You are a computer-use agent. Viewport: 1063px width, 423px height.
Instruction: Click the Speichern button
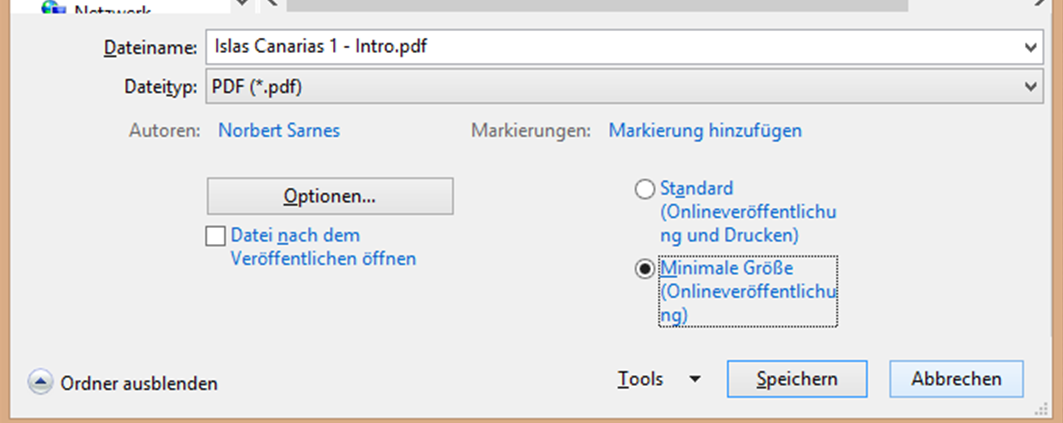coord(796,380)
